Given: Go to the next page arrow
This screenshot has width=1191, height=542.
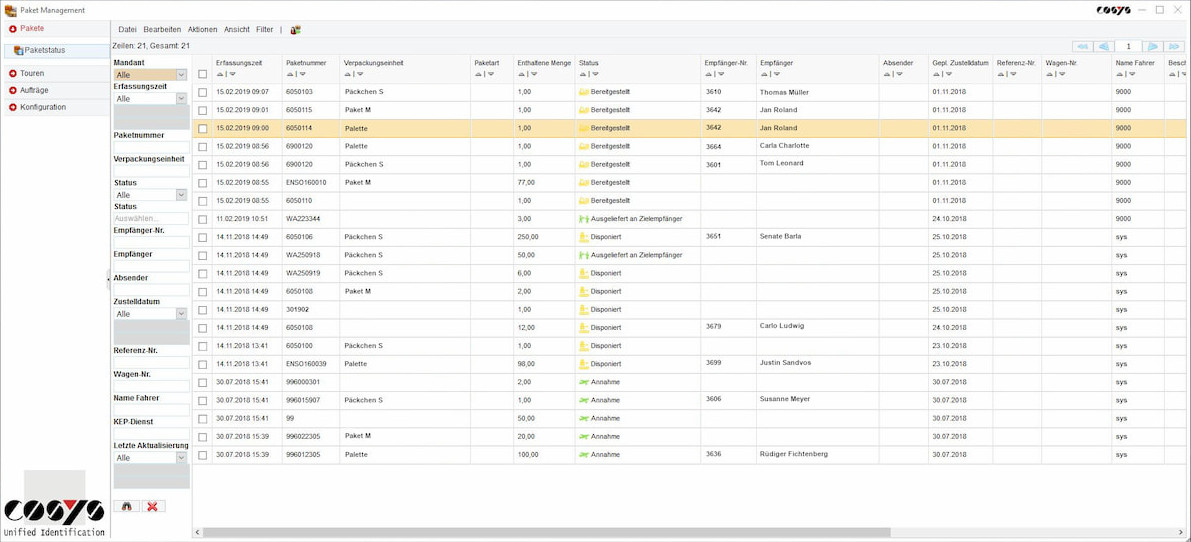Looking at the screenshot, I should [1152, 46].
